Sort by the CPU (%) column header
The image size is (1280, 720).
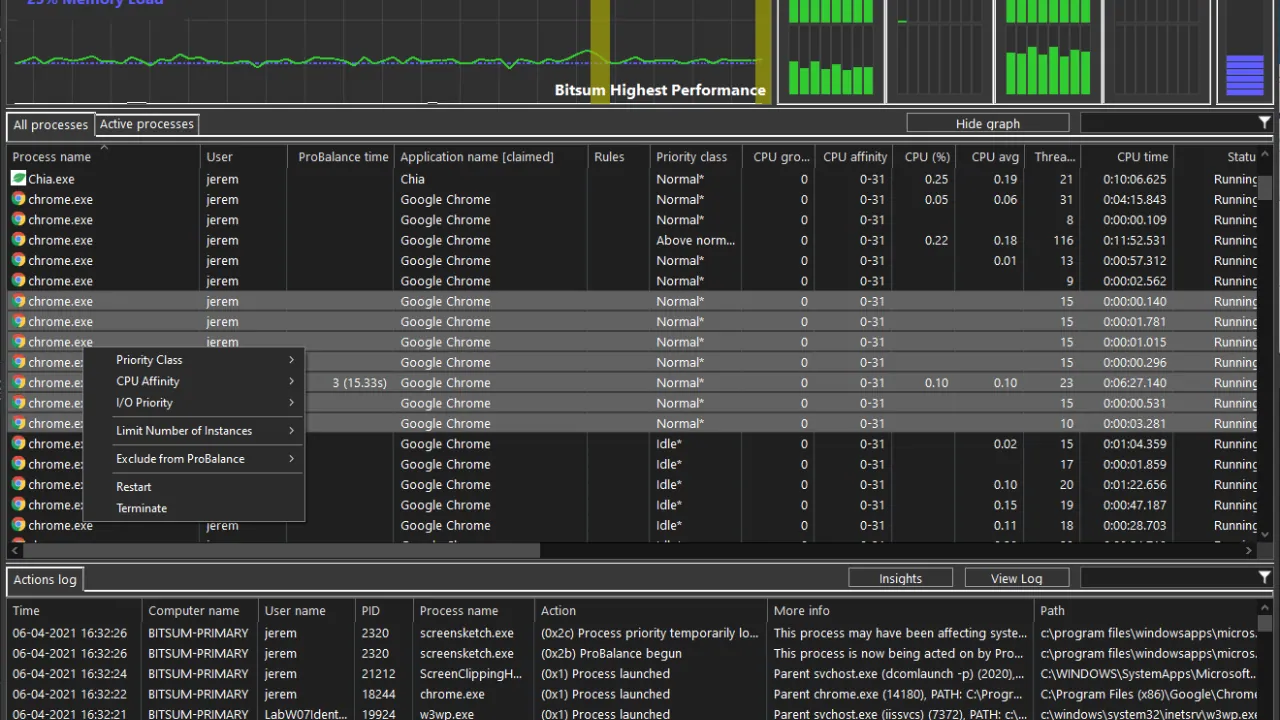coord(925,157)
